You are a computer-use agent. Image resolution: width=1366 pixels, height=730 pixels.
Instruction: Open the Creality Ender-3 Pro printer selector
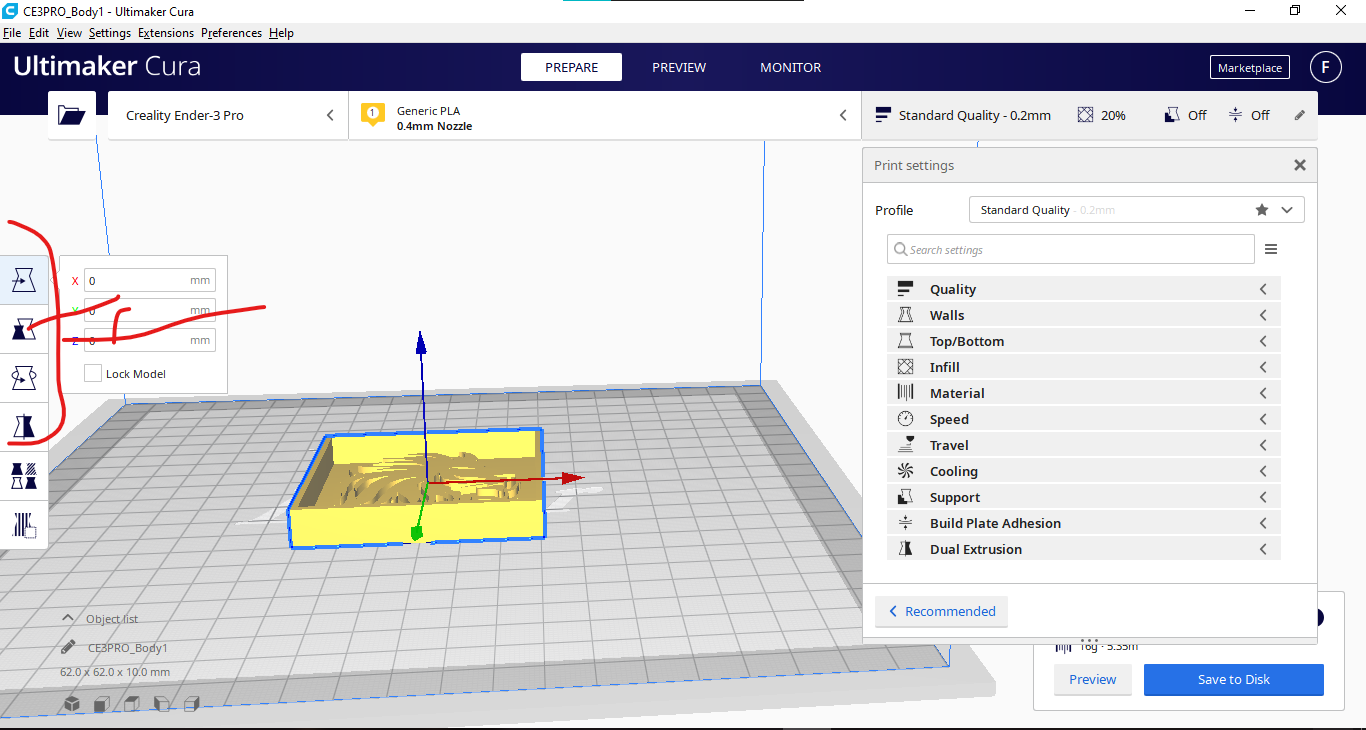pyautogui.click(x=228, y=115)
